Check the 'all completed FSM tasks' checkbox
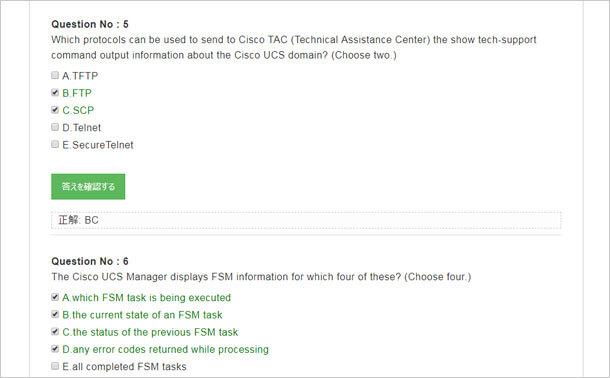This screenshot has width=610, height=378. coord(55,366)
